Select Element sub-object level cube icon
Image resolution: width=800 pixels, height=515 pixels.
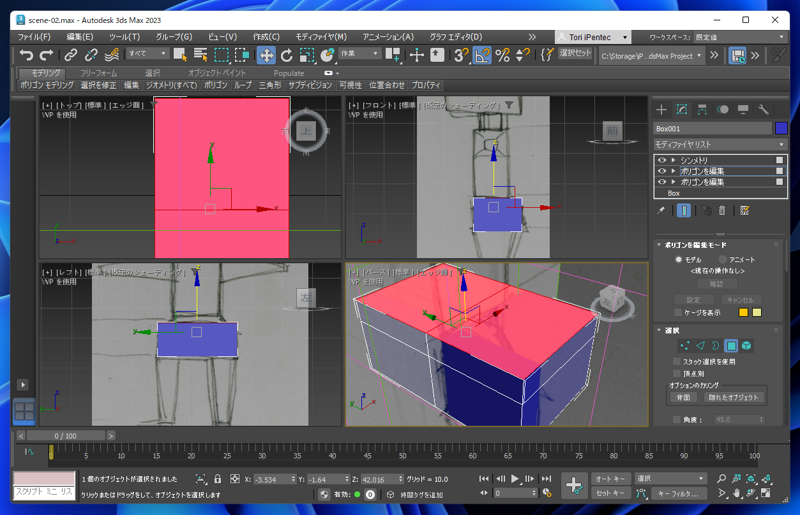pos(746,346)
